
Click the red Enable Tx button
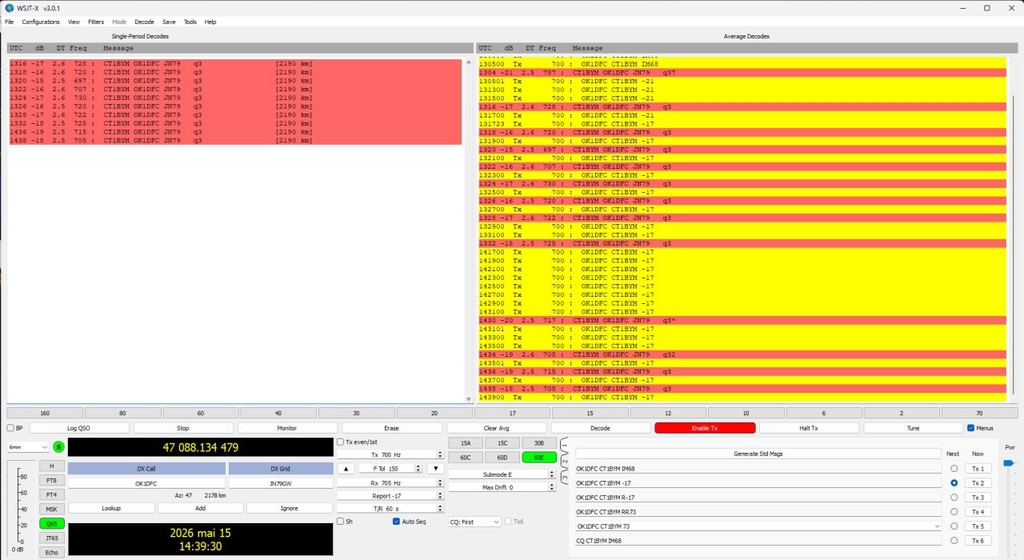tap(705, 428)
